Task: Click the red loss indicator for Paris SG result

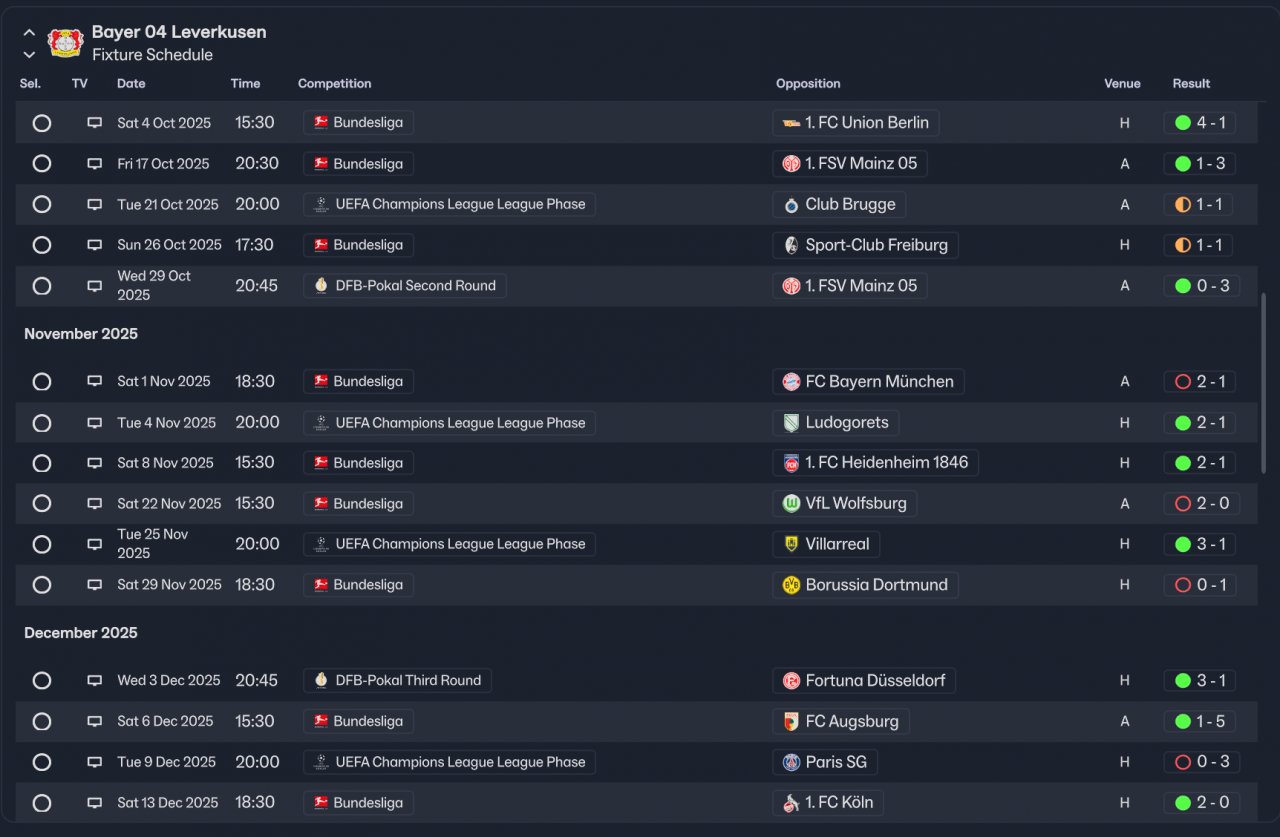Action: click(x=1183, y=762)
